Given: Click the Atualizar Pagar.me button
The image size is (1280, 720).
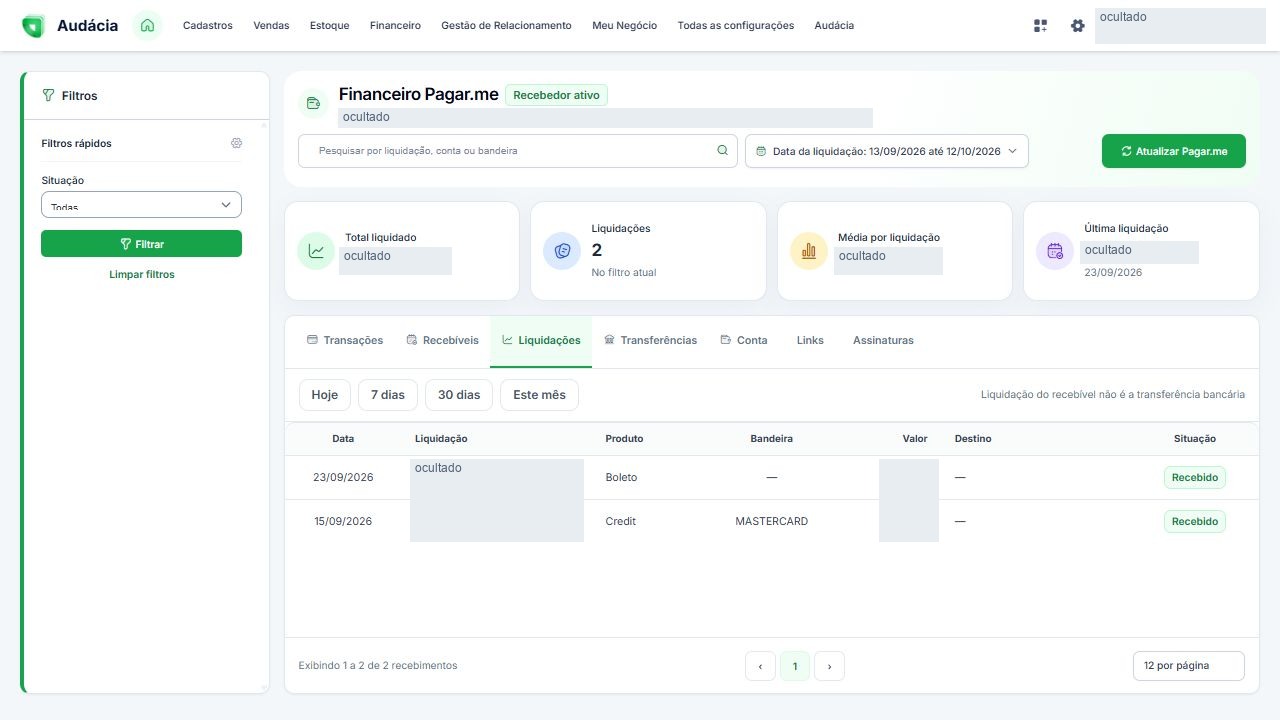Looking at the screenshot, I should tap(1174, 151).
